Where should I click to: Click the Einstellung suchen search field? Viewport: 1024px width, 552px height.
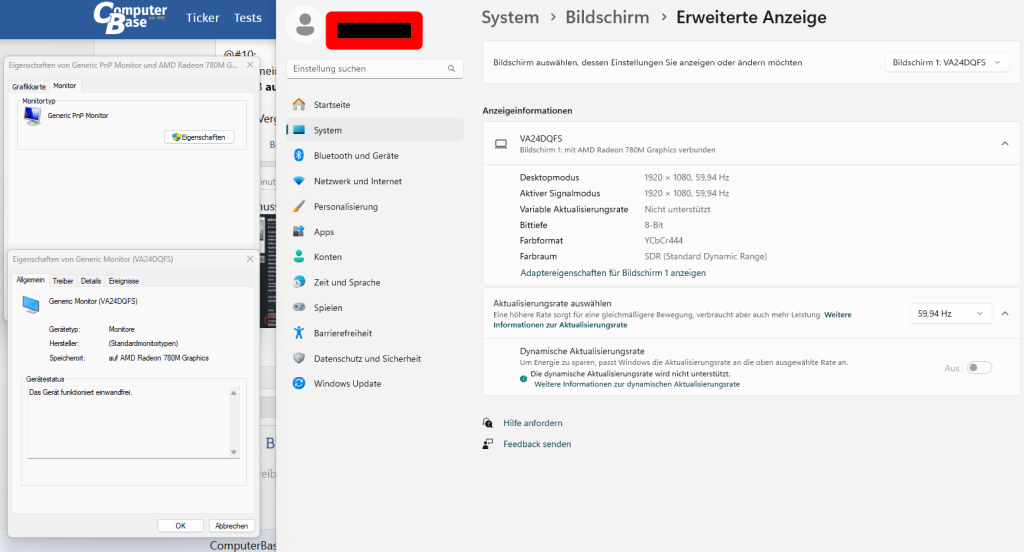click(x=375, y=69)
